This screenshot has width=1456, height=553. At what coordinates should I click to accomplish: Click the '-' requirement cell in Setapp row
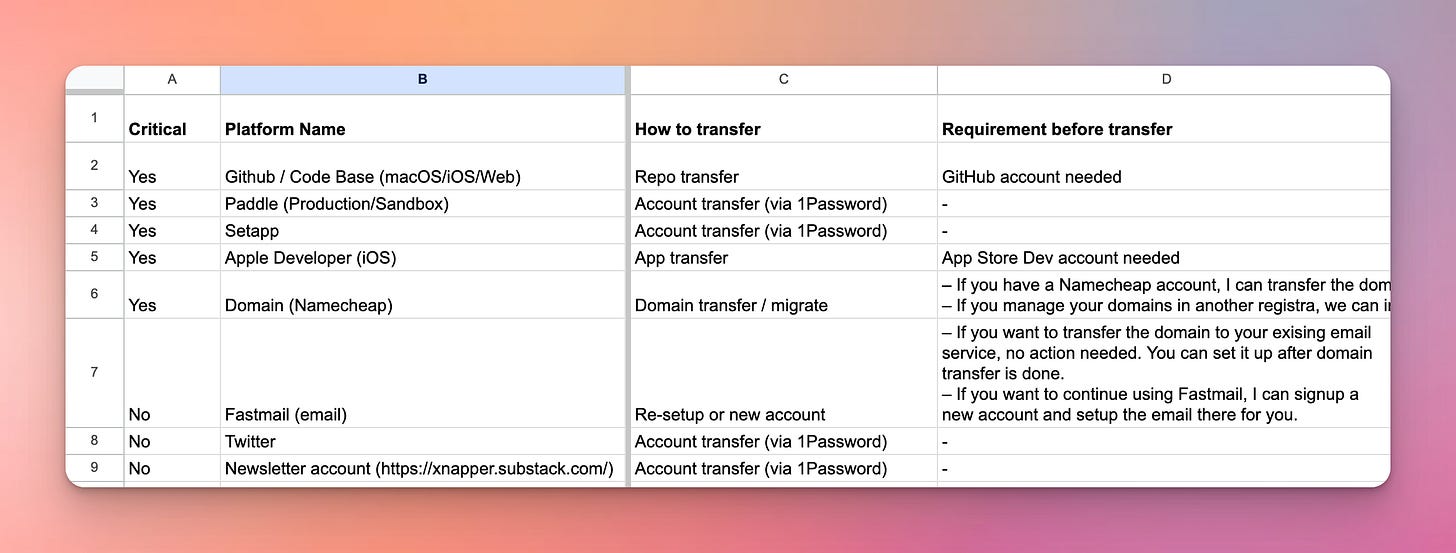1164,230
